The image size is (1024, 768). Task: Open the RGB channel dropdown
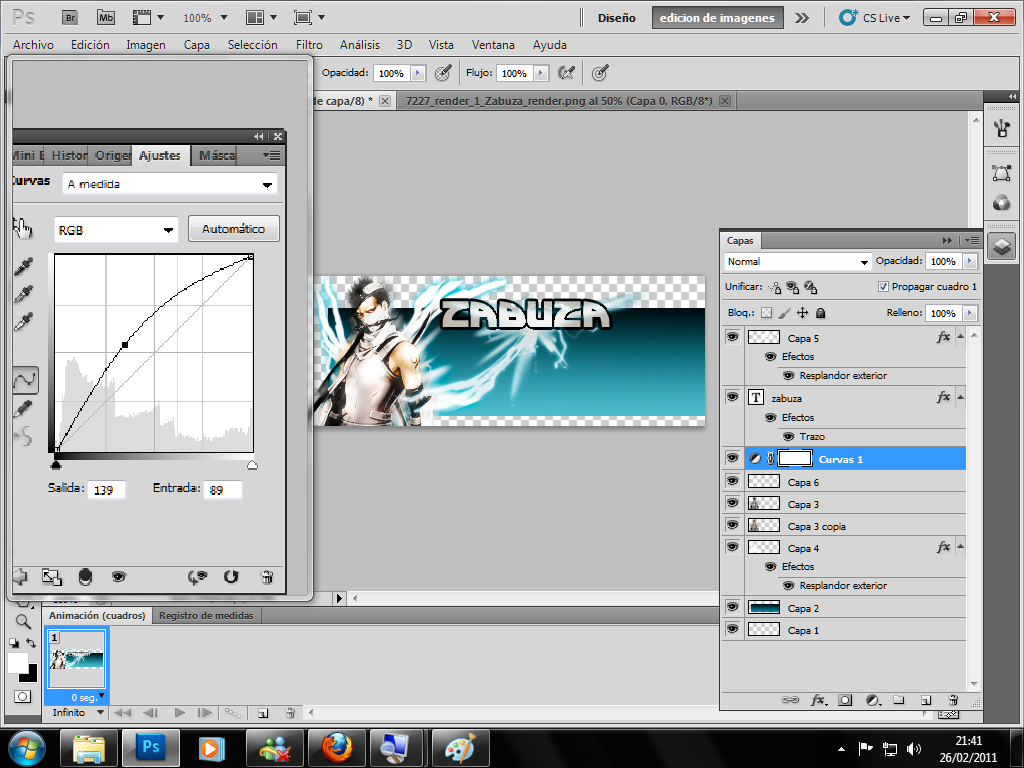point(116,230)
